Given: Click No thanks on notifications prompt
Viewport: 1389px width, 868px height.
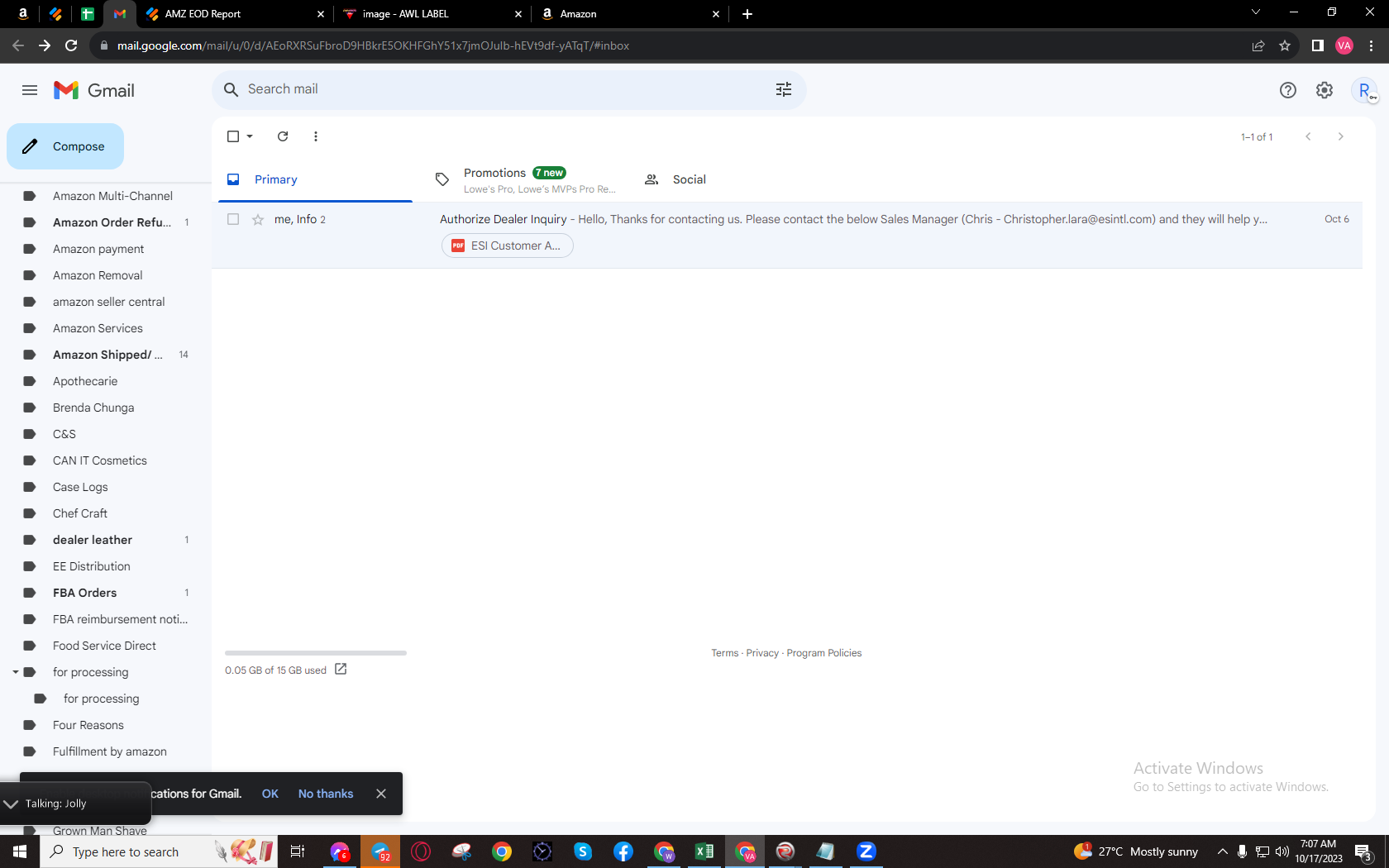Looking at the screenshot, I should [x=326, y=794].
